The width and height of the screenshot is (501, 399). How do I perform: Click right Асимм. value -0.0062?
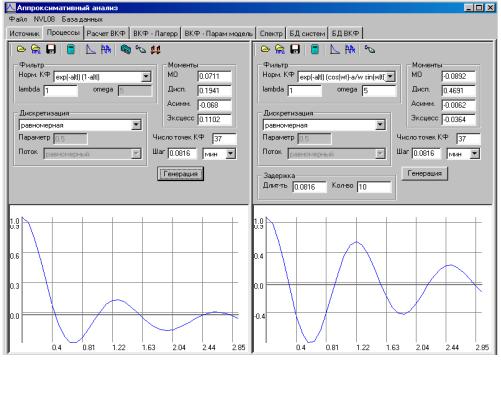pos(458,105)
